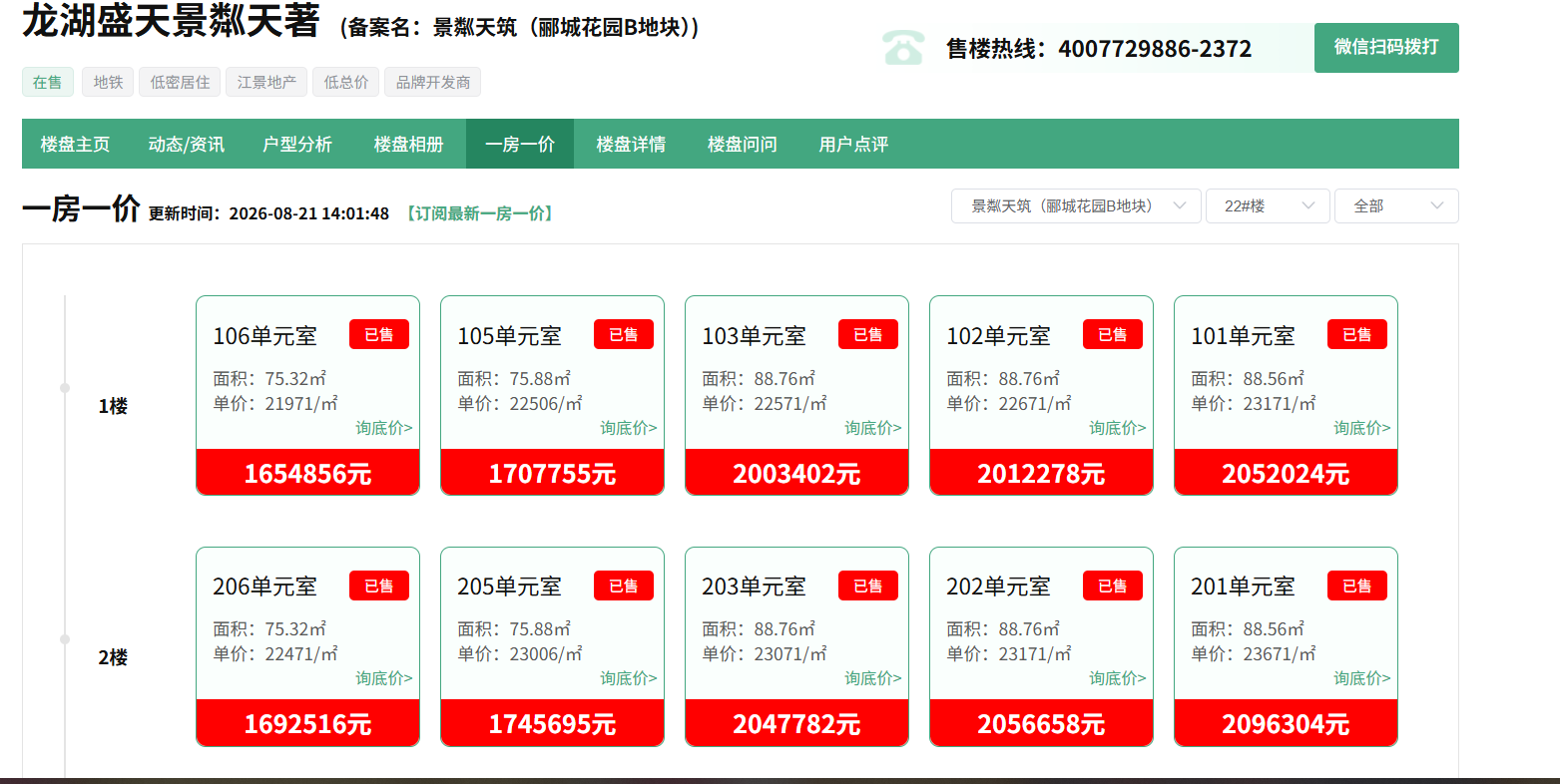Click the update time 2026-08-21 14:01:48
The width and height of the screenshot is (1560, 784).
pyautogui.click(x=309, y=213)
